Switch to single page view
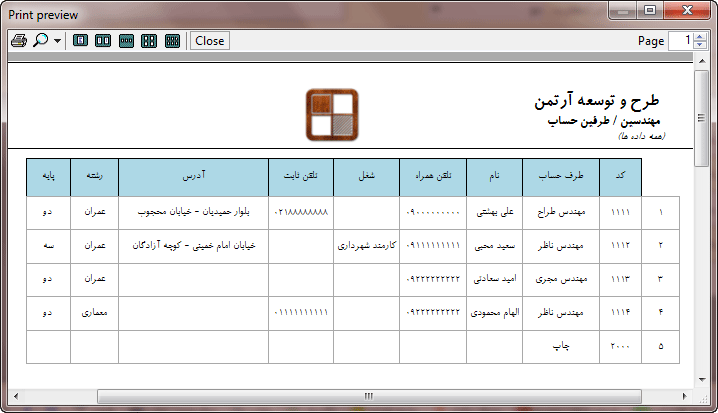 [79, 41]
